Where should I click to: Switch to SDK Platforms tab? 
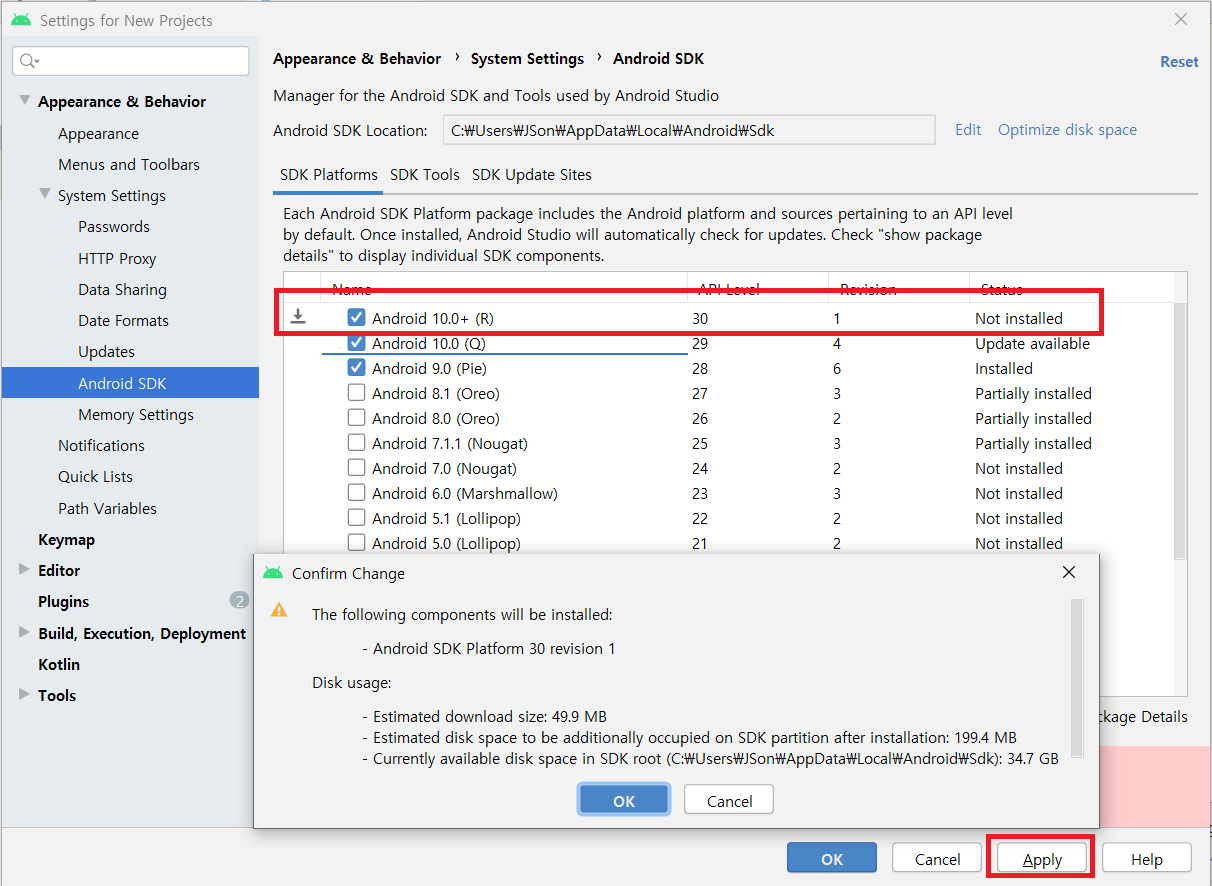click(329, 175)
